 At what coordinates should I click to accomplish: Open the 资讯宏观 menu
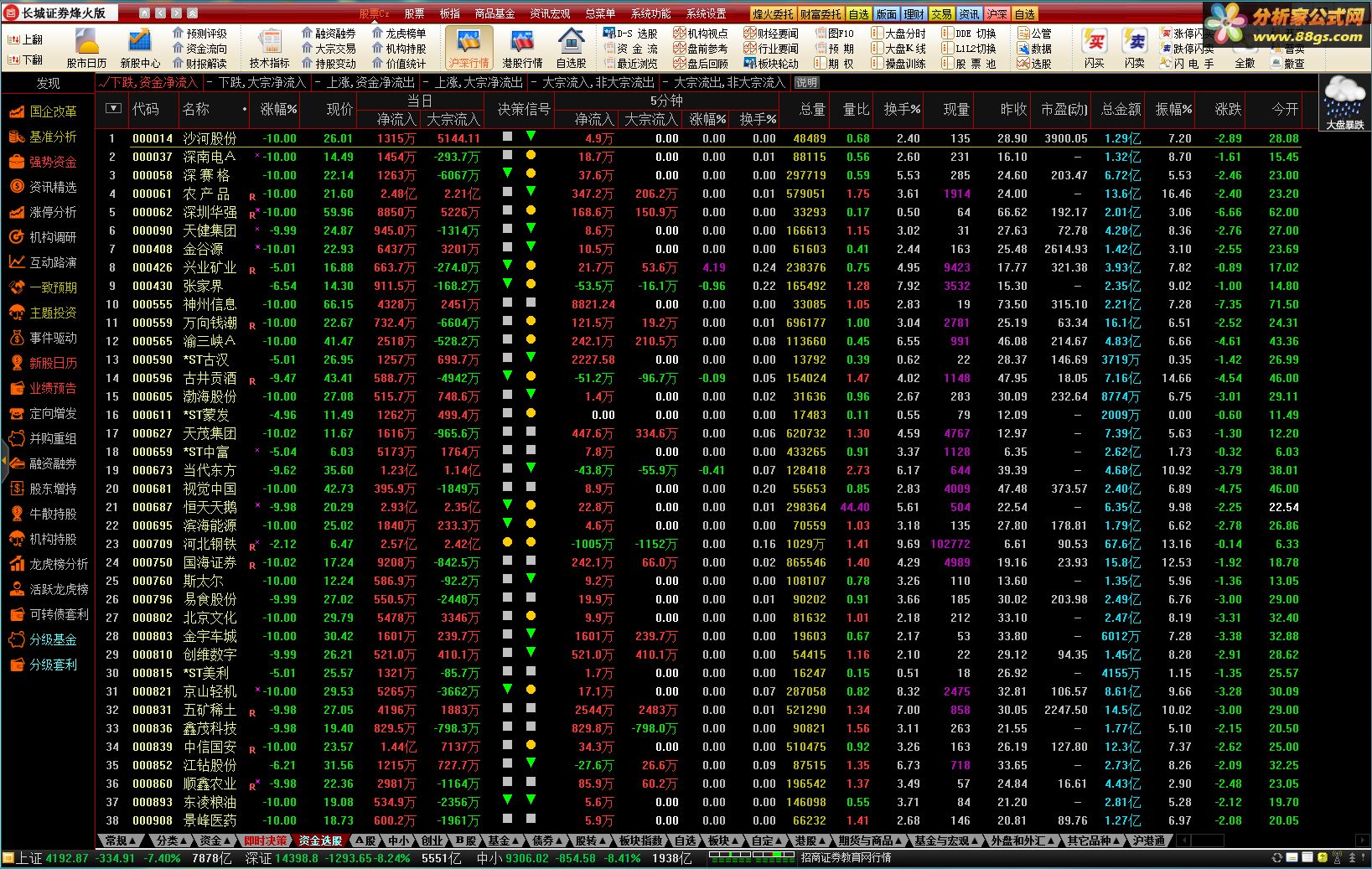[x=550, y=14]
